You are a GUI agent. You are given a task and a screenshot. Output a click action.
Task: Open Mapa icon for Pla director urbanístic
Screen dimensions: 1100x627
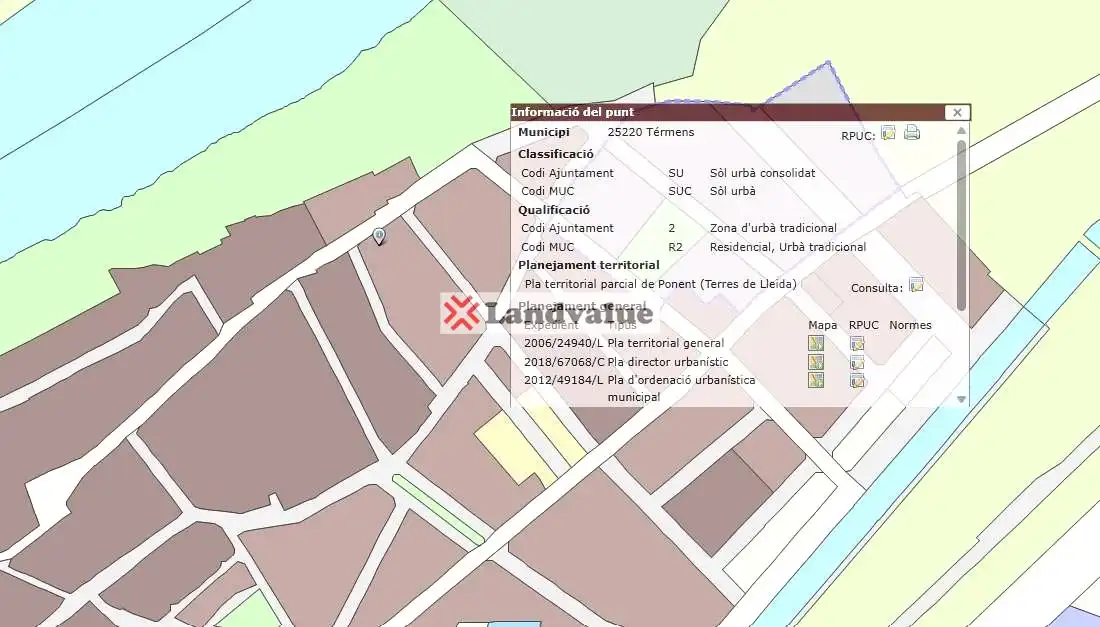click(815, 363)
